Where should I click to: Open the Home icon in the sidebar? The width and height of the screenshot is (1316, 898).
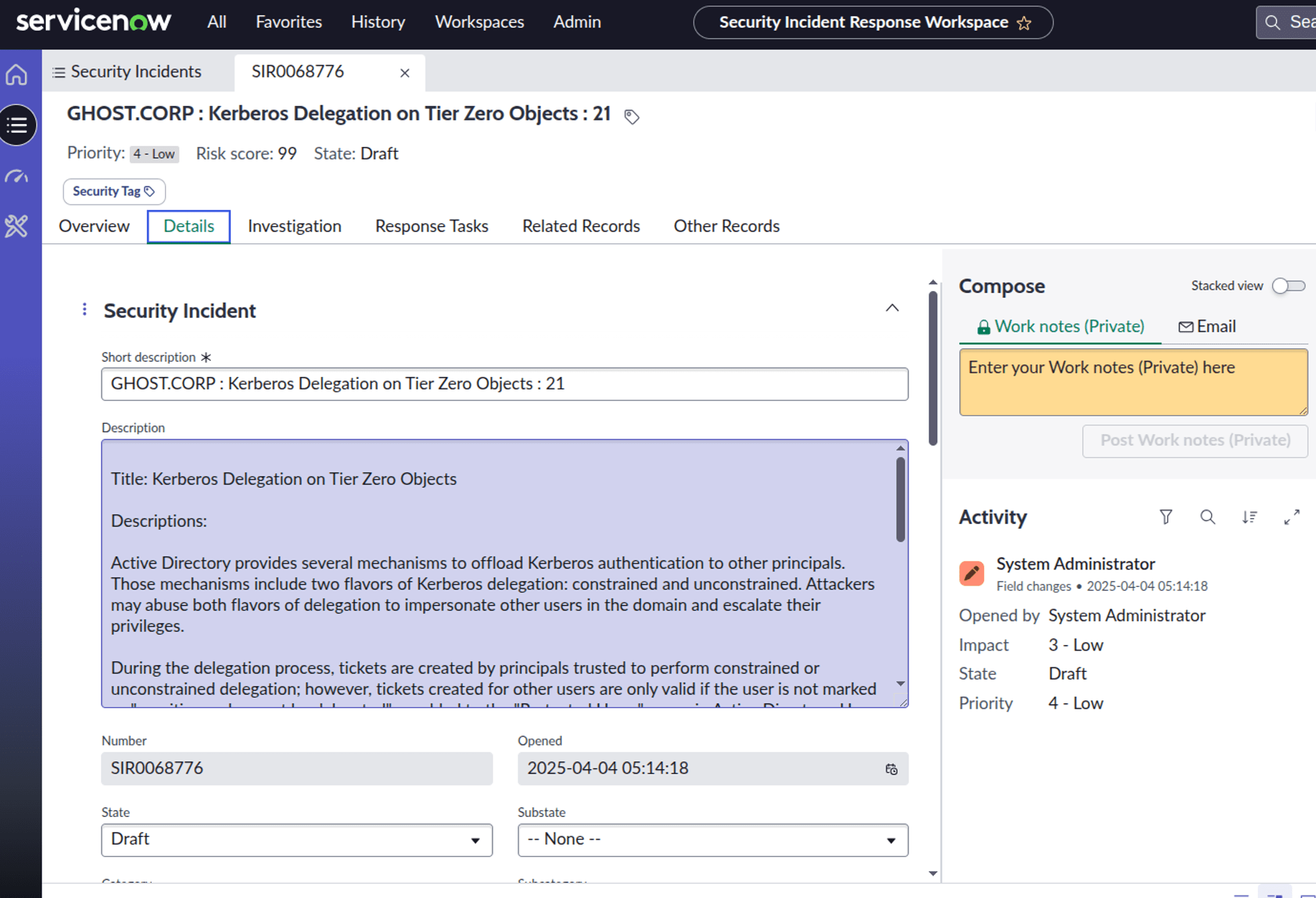(x=16, y=73)
